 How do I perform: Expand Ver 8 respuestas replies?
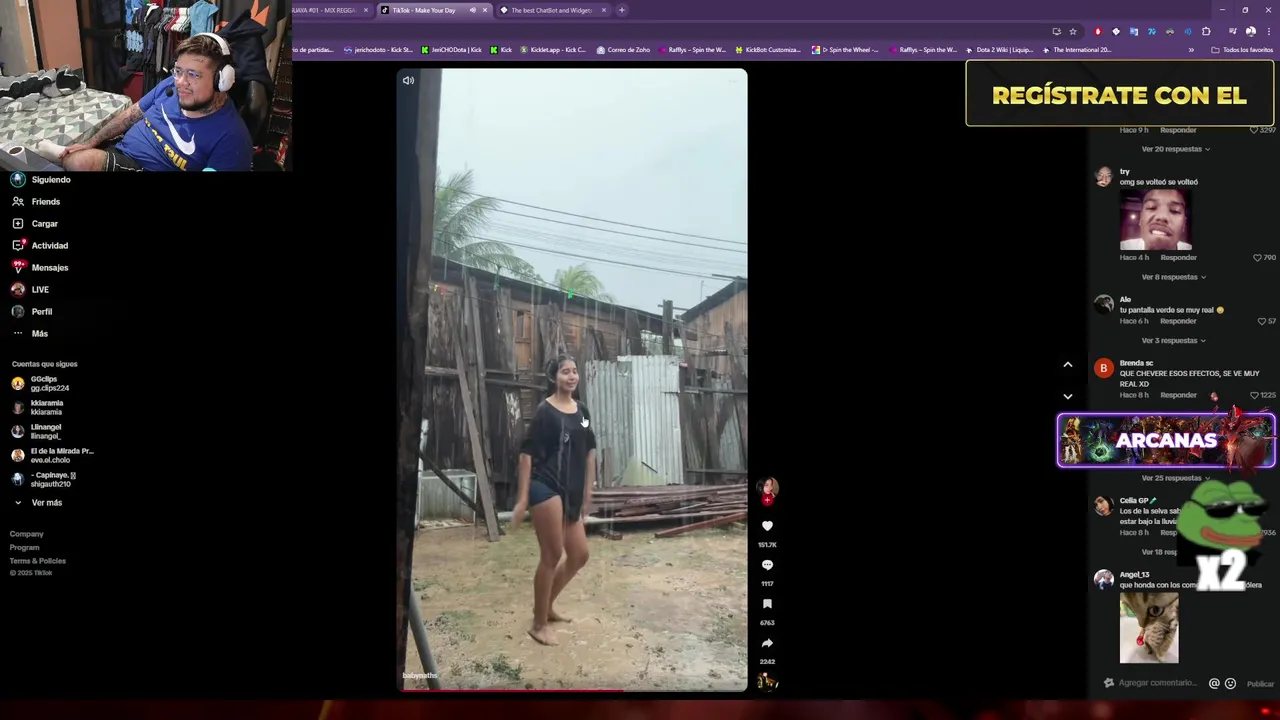pos(1174,277)
